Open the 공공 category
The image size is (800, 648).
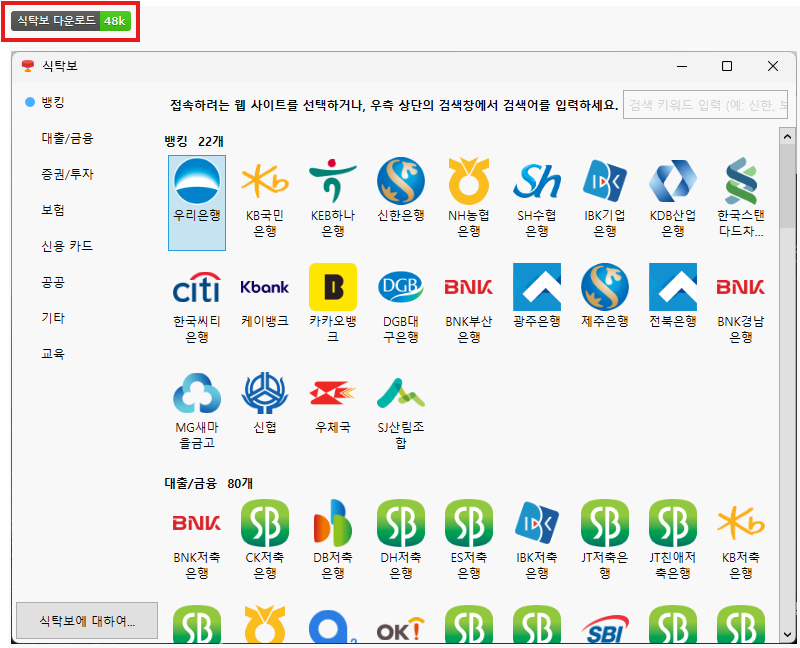[53, 282]
